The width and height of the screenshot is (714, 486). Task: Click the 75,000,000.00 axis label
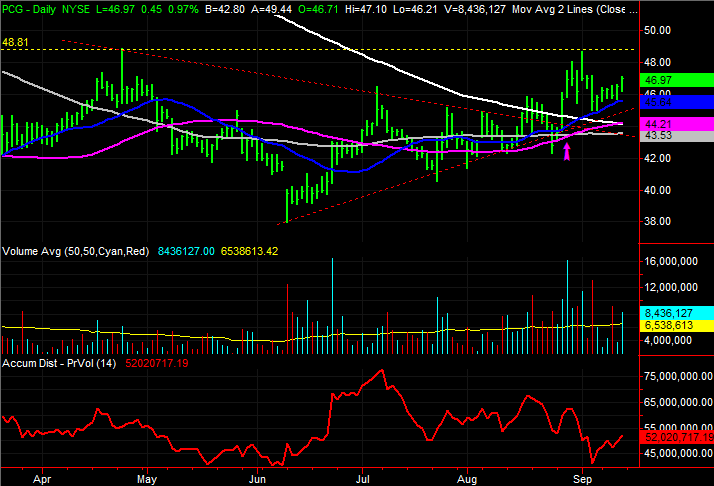[678, 376]
